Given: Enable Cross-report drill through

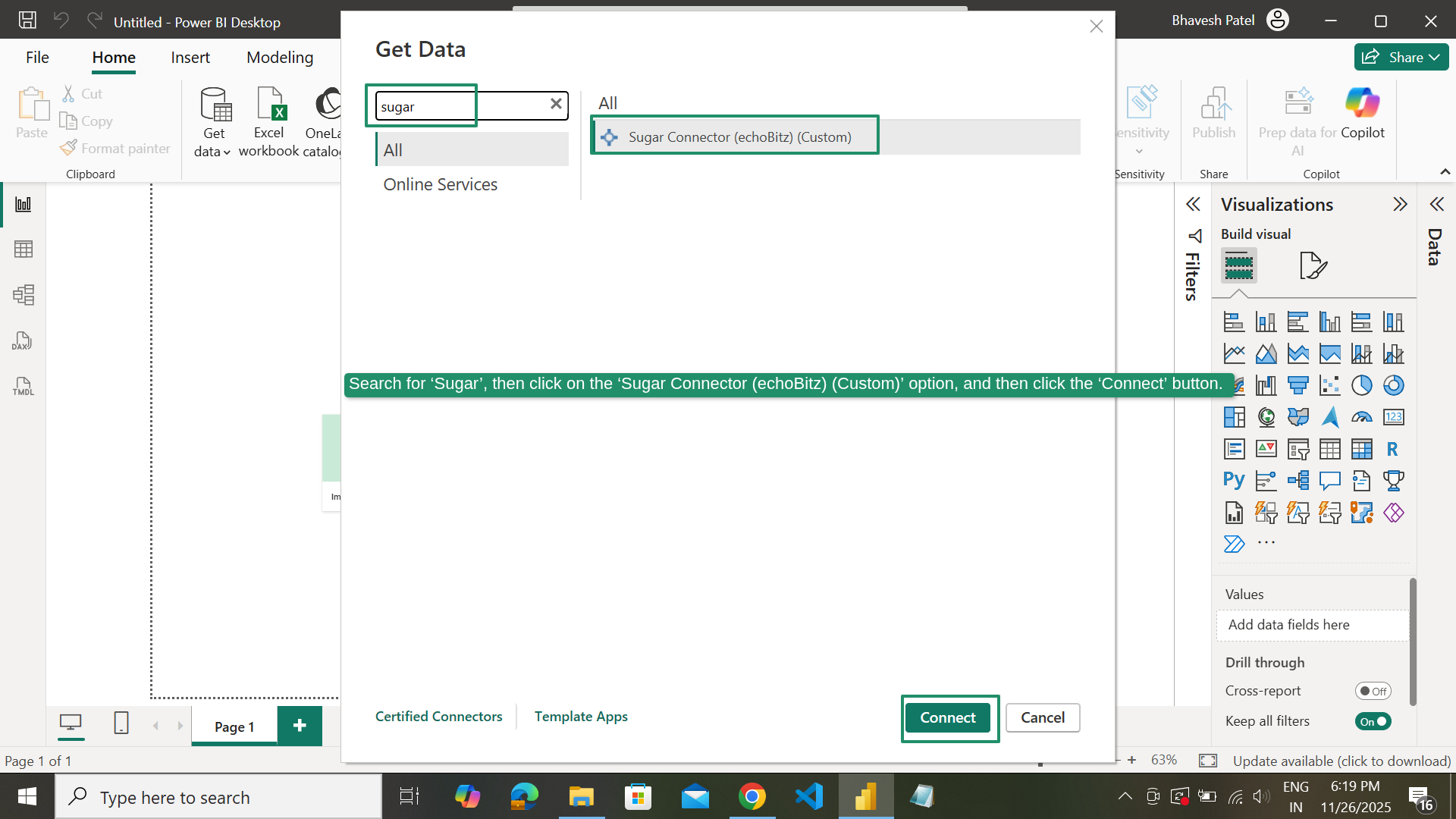Looking at the screenshot, I should [x=1373, y=691].
